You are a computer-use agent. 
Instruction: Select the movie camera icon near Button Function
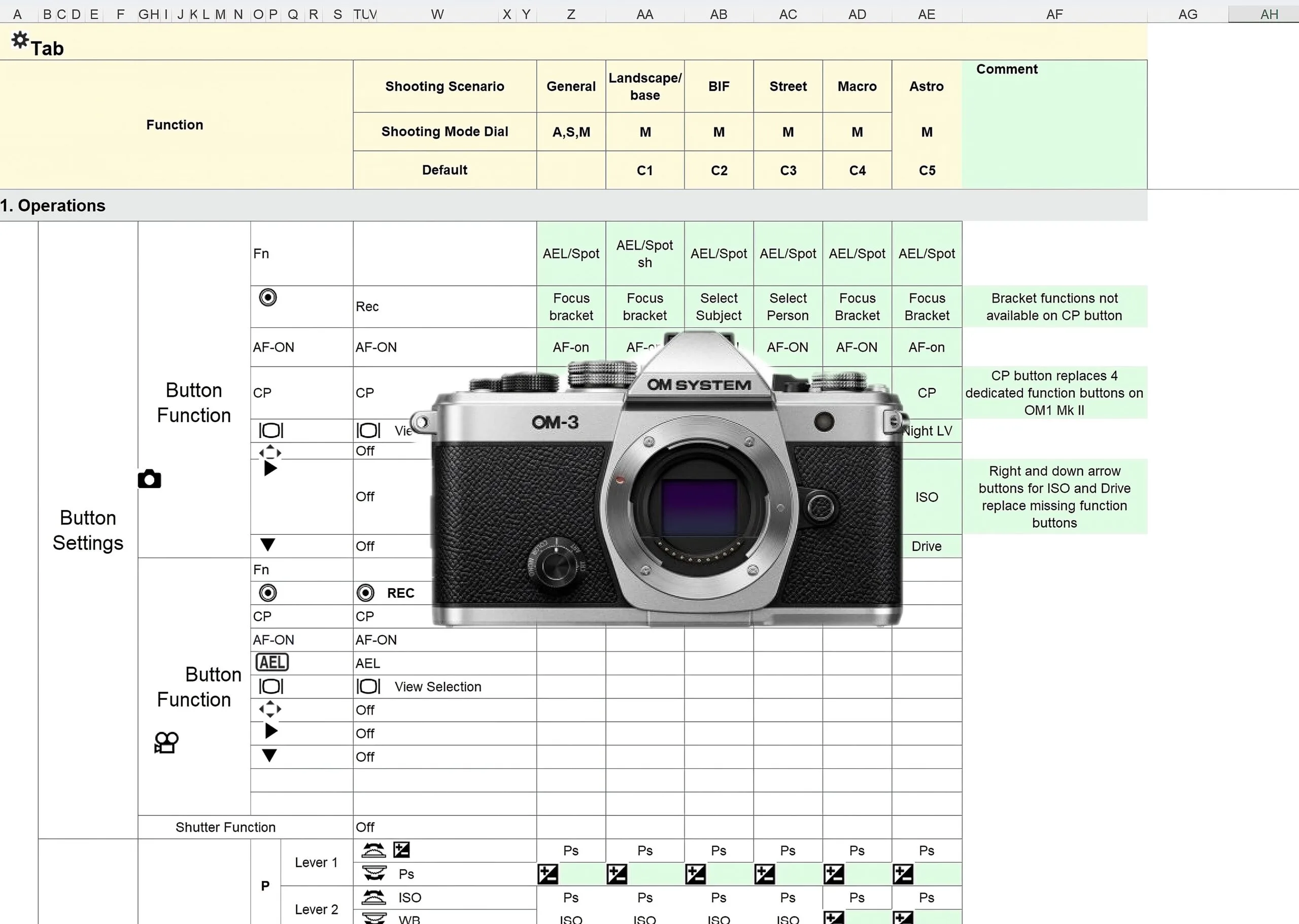pyautogui.click(x=166, y=742)
